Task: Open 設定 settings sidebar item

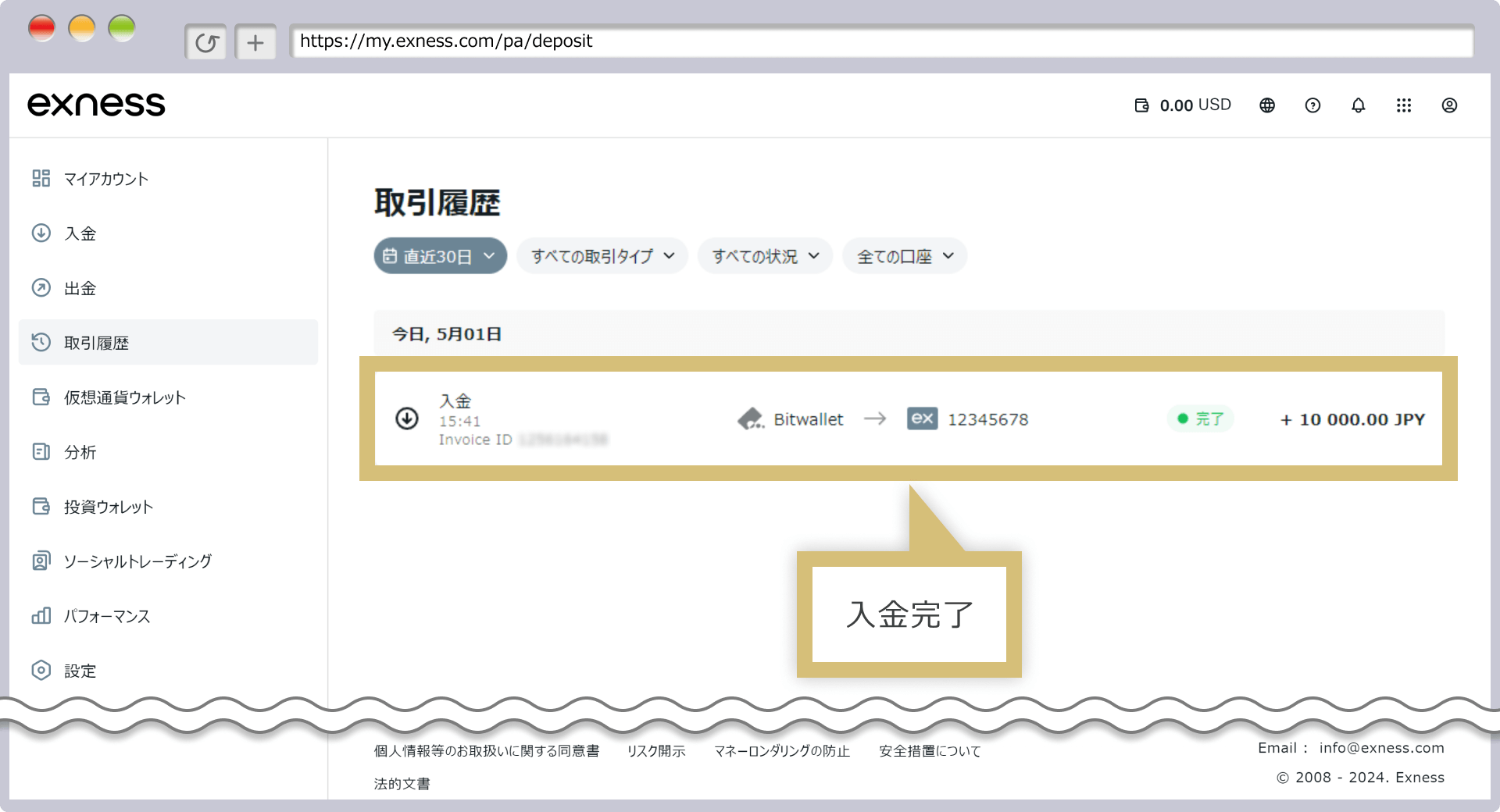Action: pos(168,671)
